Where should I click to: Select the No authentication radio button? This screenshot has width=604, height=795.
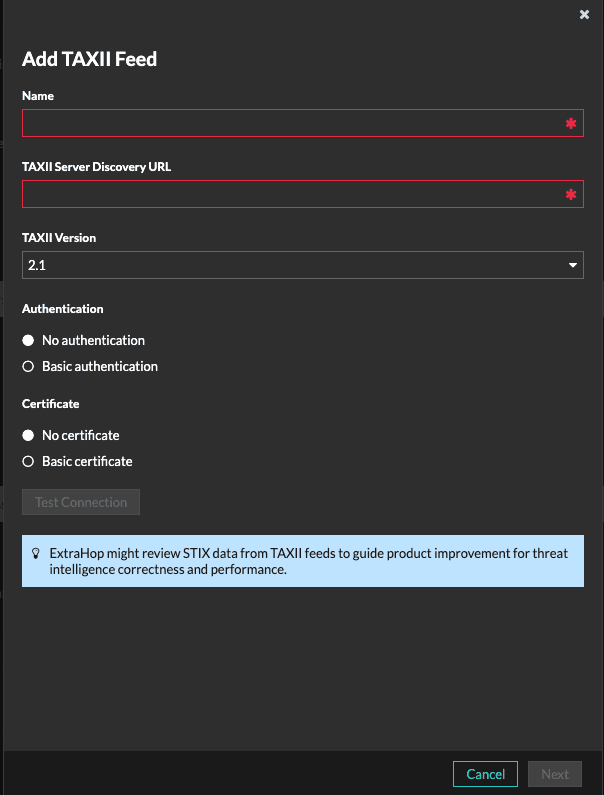[x=29, y=341]
